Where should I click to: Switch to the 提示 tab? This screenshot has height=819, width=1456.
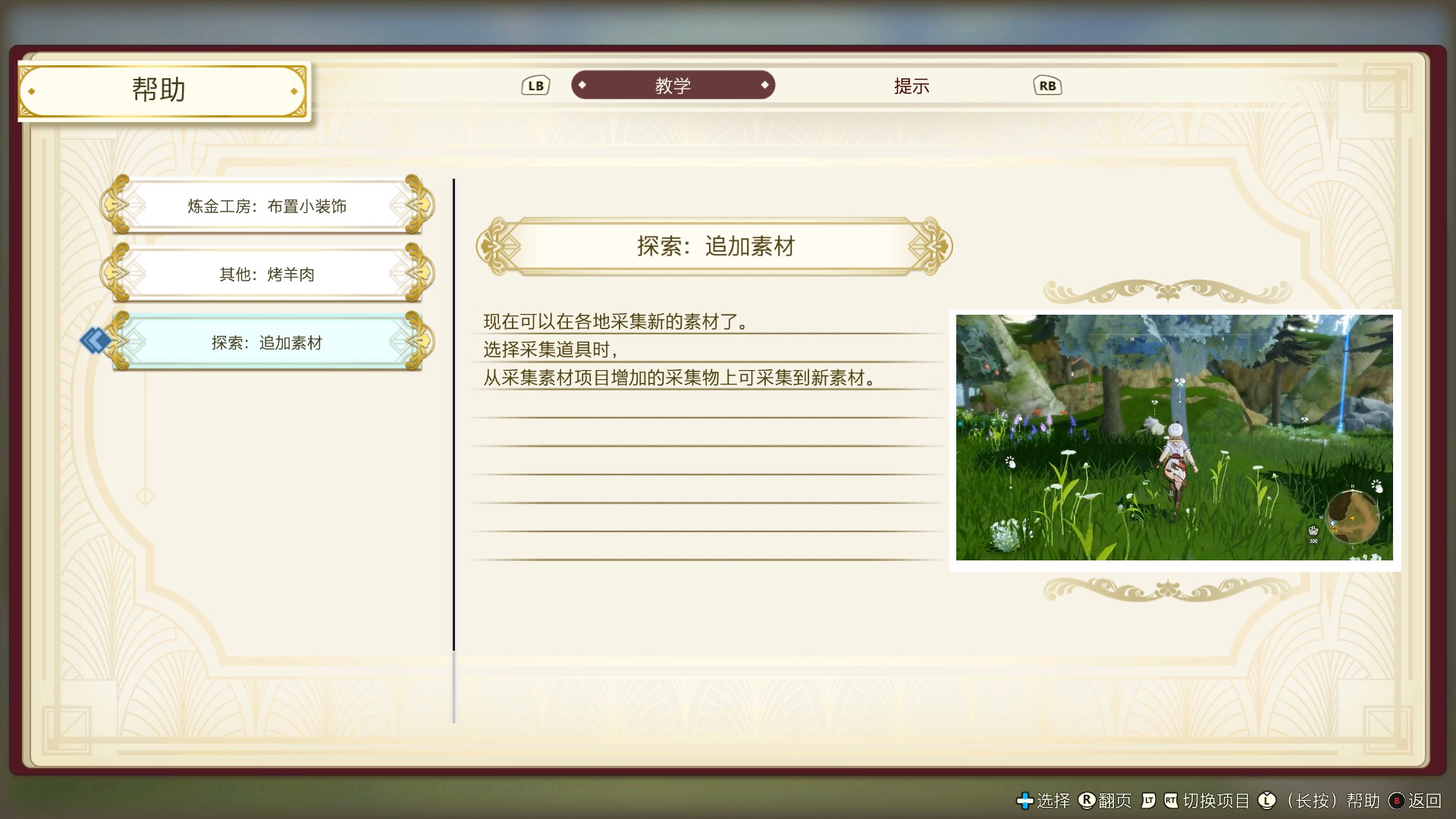tap(912, 86)
